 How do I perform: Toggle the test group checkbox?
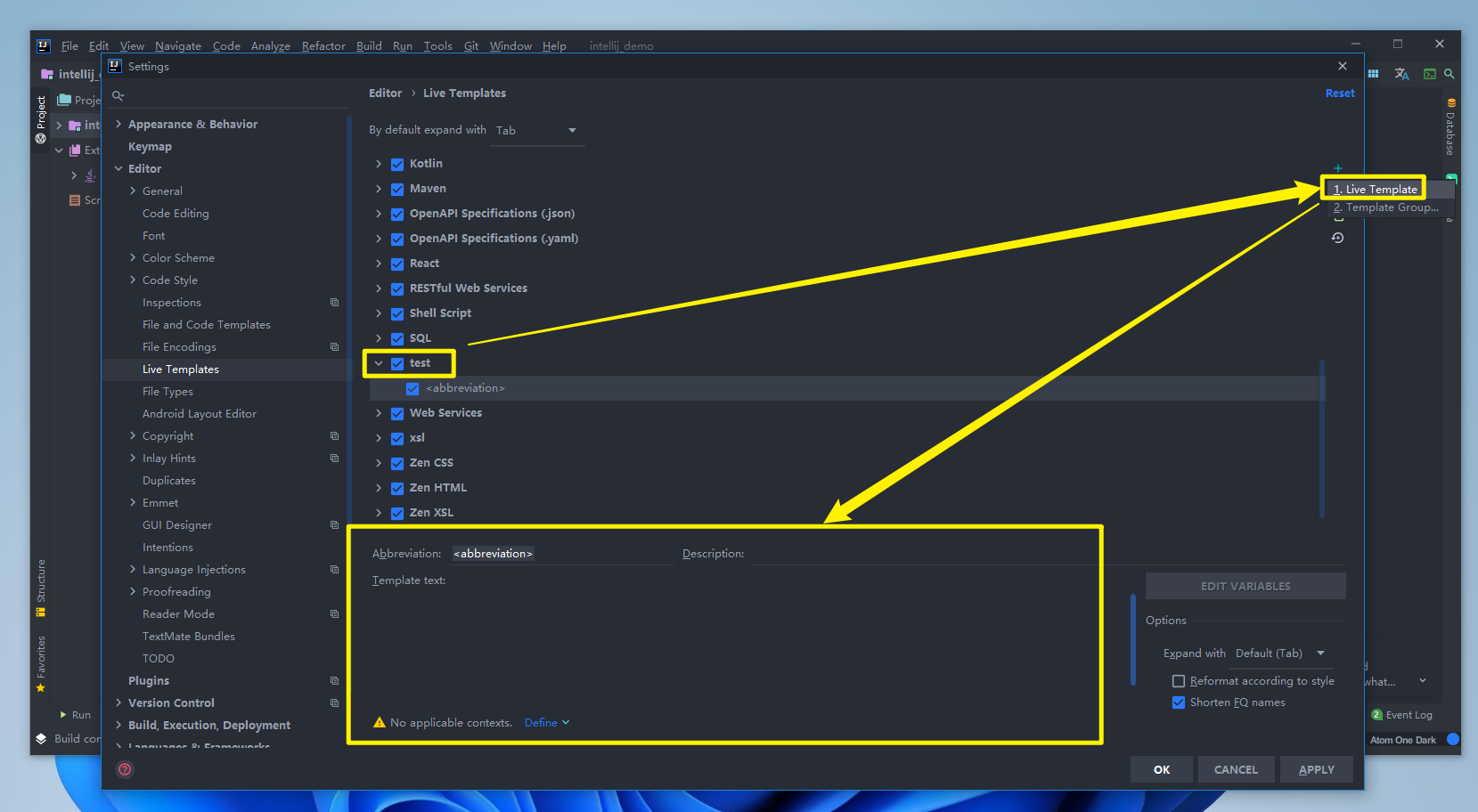(x=397, y=363)
